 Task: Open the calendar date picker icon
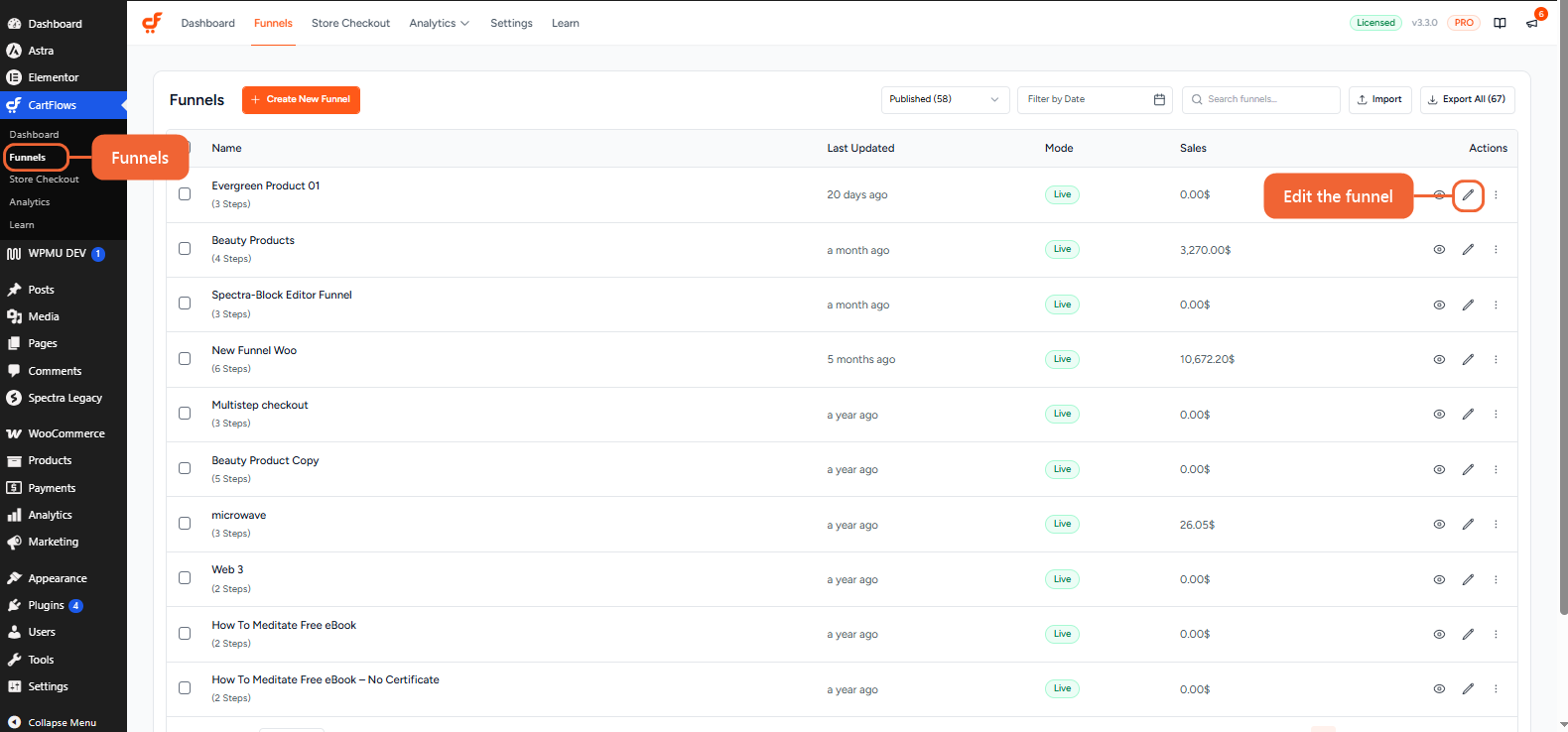tap(1159, 99)
